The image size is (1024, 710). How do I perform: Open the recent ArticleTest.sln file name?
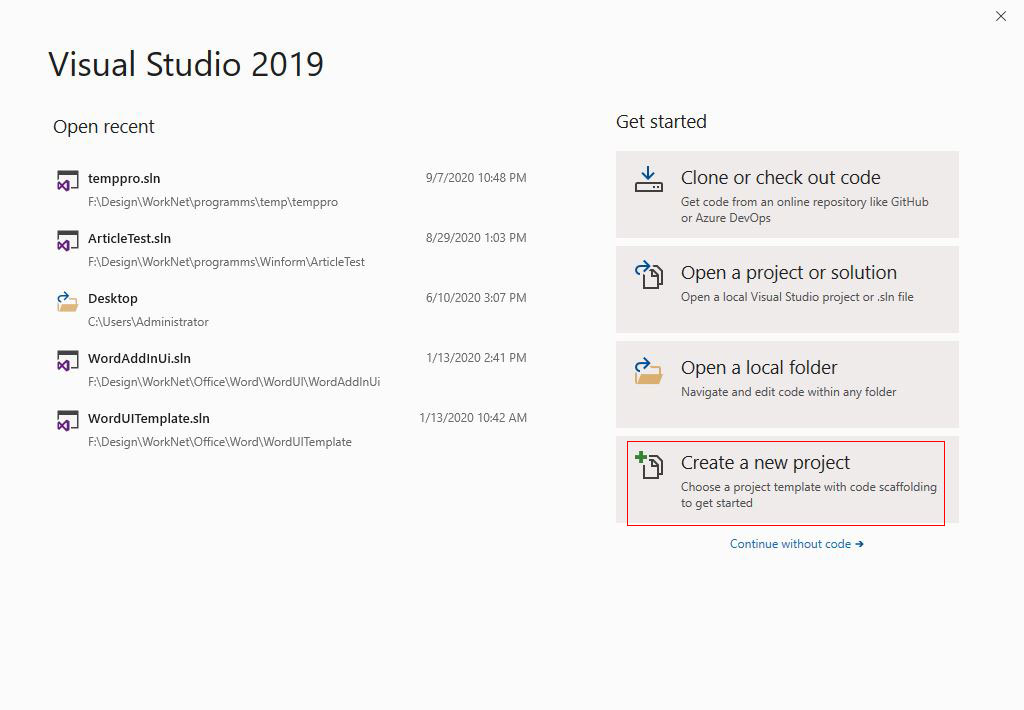pos(129,238)
